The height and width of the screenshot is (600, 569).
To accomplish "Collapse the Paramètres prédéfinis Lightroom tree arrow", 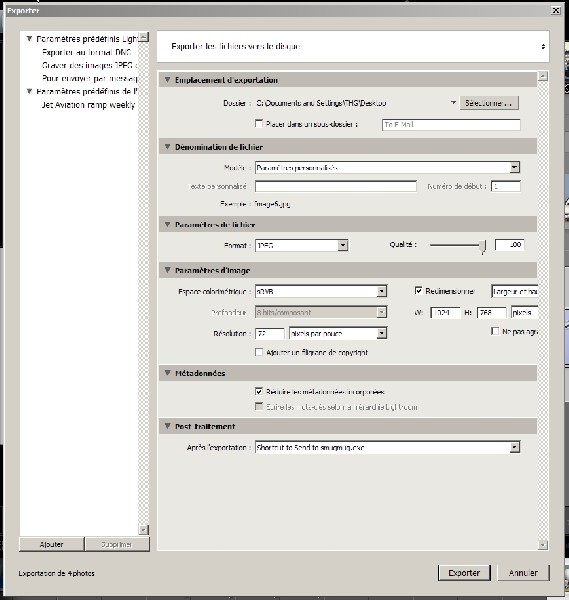I will pyautogui.click(x=29, y=39).
